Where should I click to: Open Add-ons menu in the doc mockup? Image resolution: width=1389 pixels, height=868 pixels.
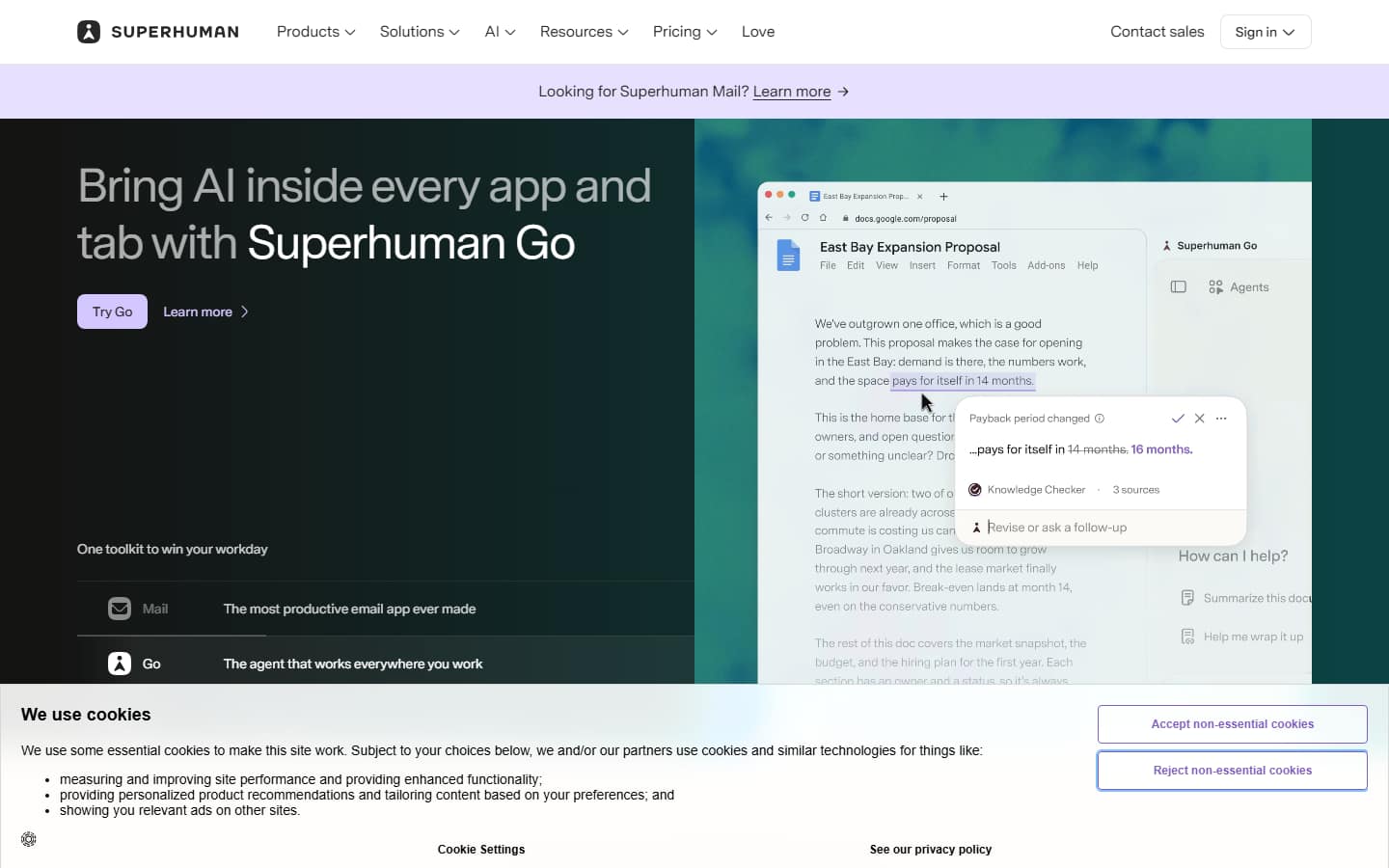pyautogui.click(x=1047, y=265)
